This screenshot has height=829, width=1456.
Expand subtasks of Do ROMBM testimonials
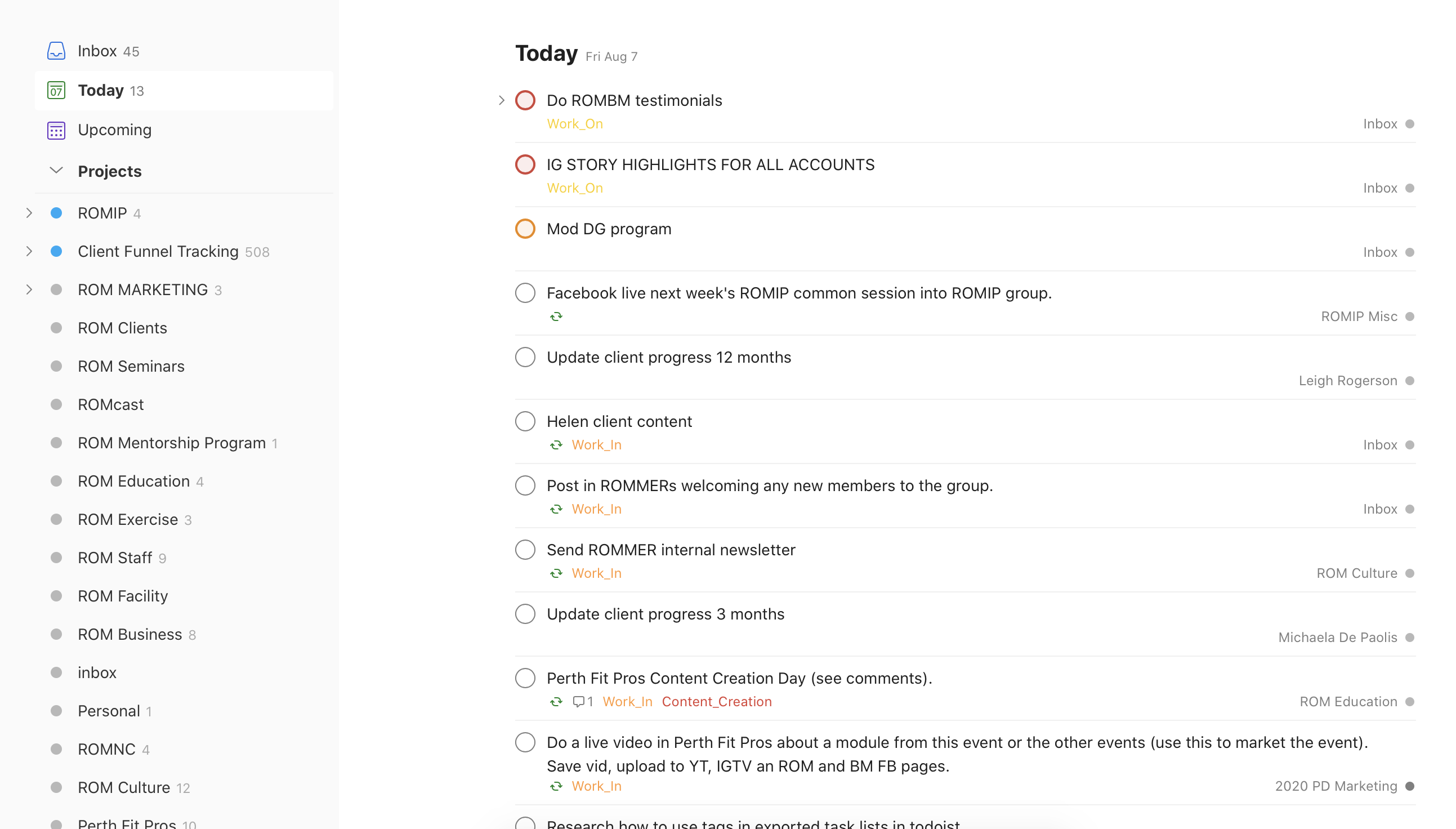coord(501,100)
